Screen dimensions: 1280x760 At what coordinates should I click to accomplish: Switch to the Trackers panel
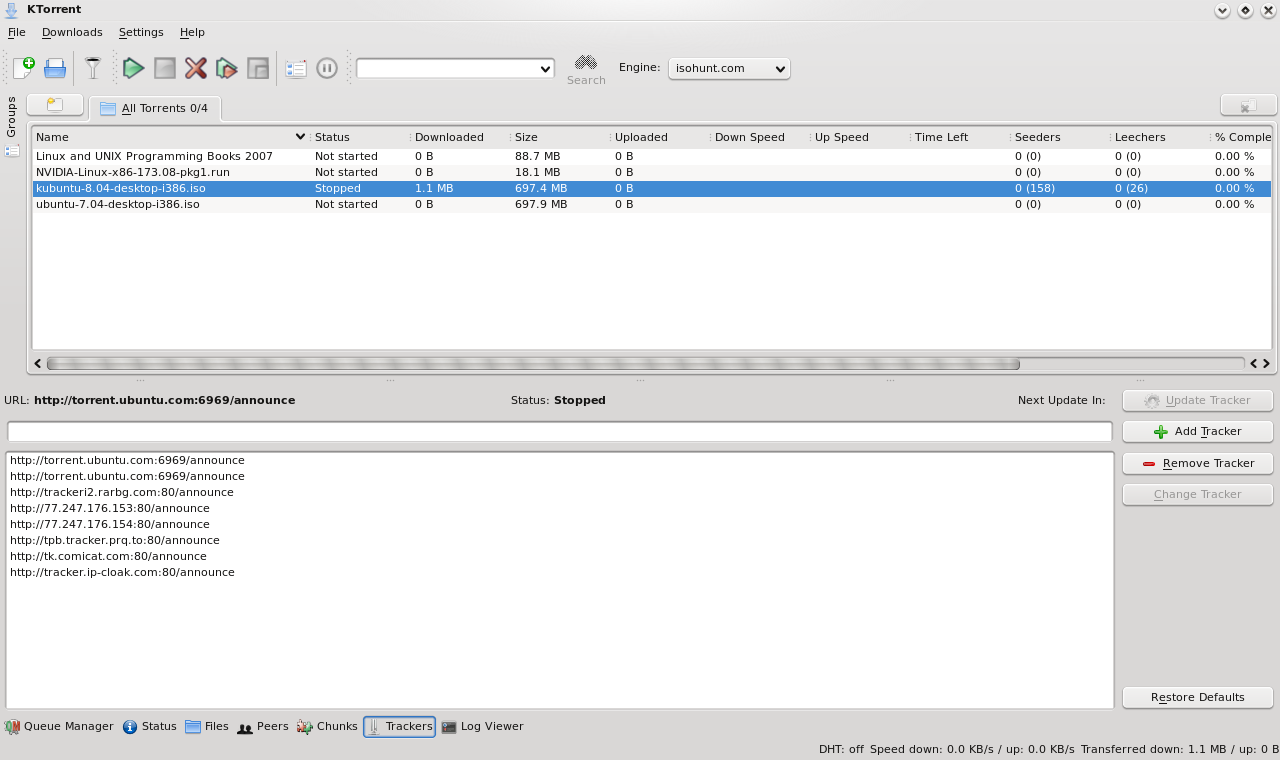point(399,727)
